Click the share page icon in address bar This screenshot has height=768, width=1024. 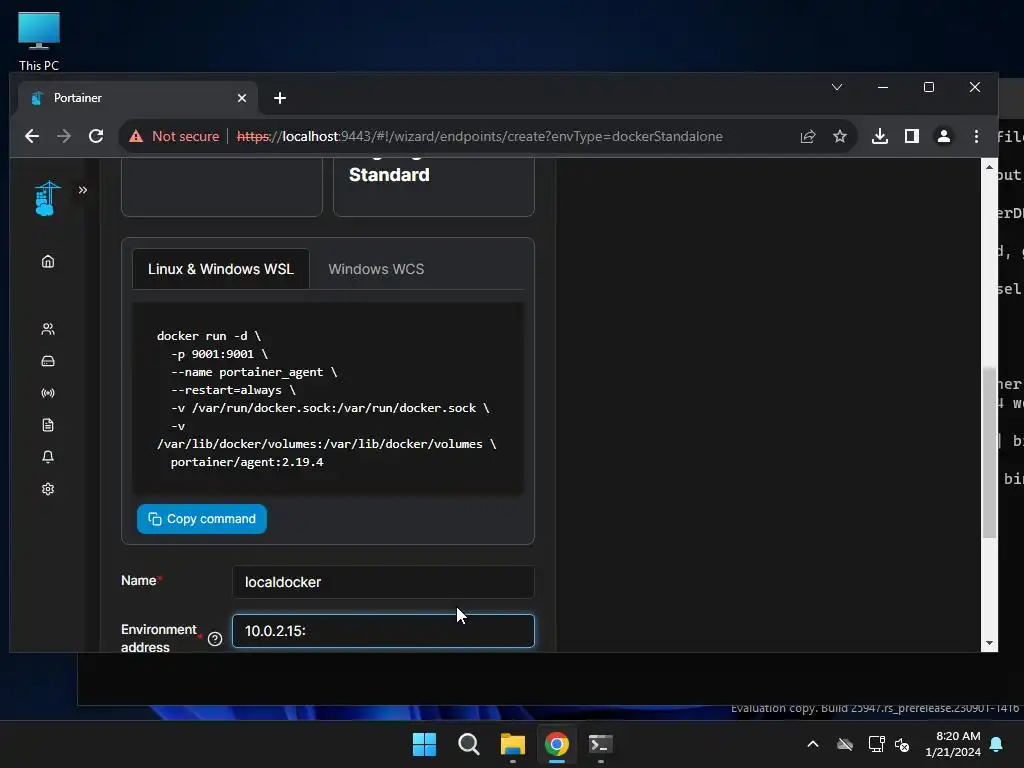coord(808,136)
